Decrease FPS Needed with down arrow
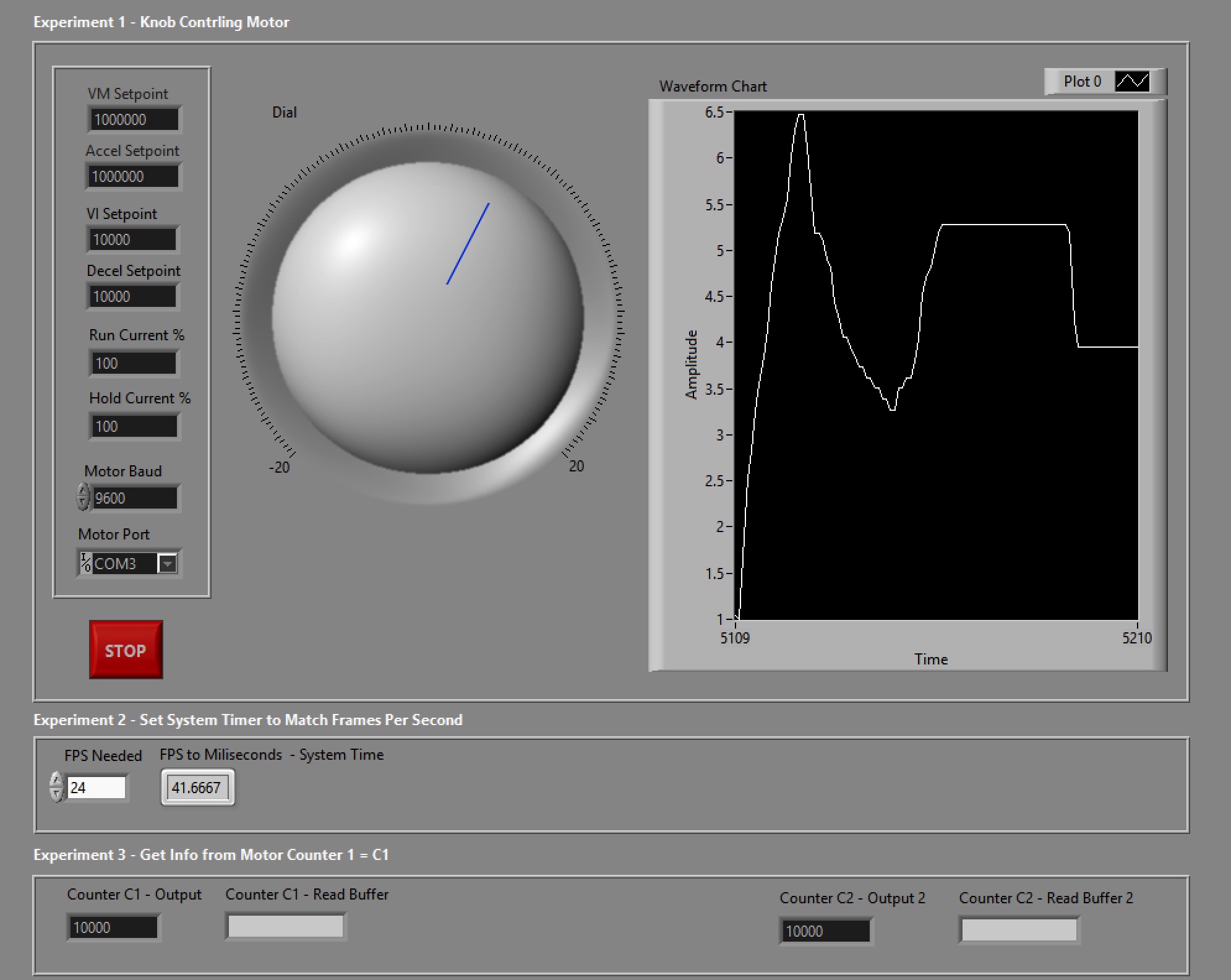This screenshot has height=980, width=1231. click(x=57, y=794)
